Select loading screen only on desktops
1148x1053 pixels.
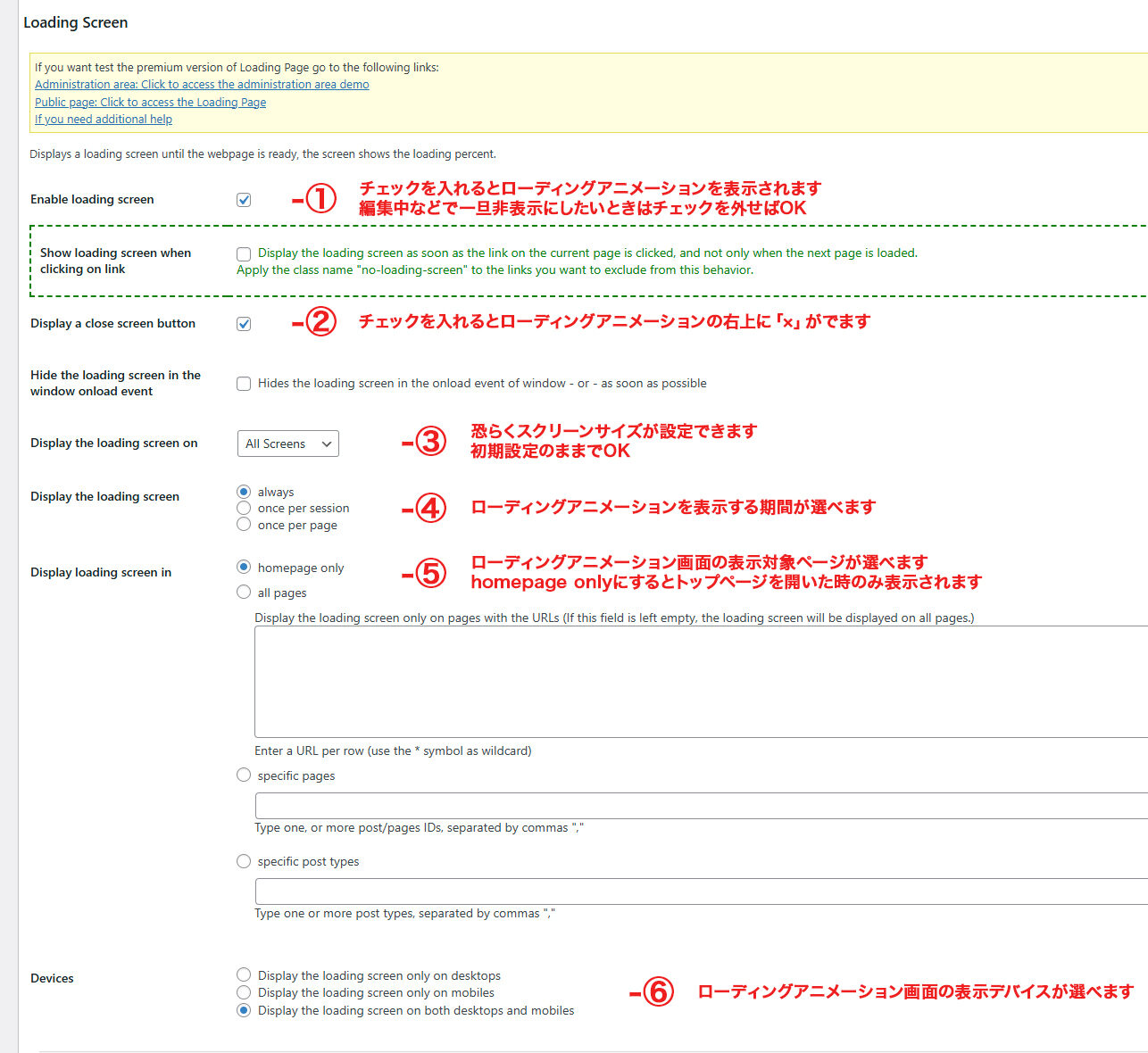(x=244, y=974)
